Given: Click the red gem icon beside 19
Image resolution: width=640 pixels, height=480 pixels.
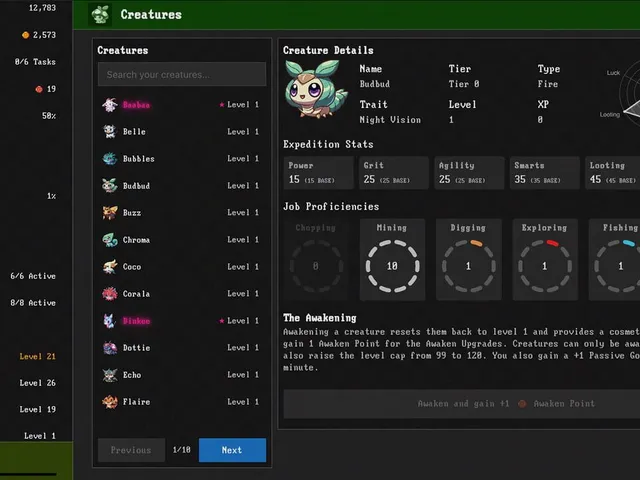Looking at the screenshot, I should [39, 89].
